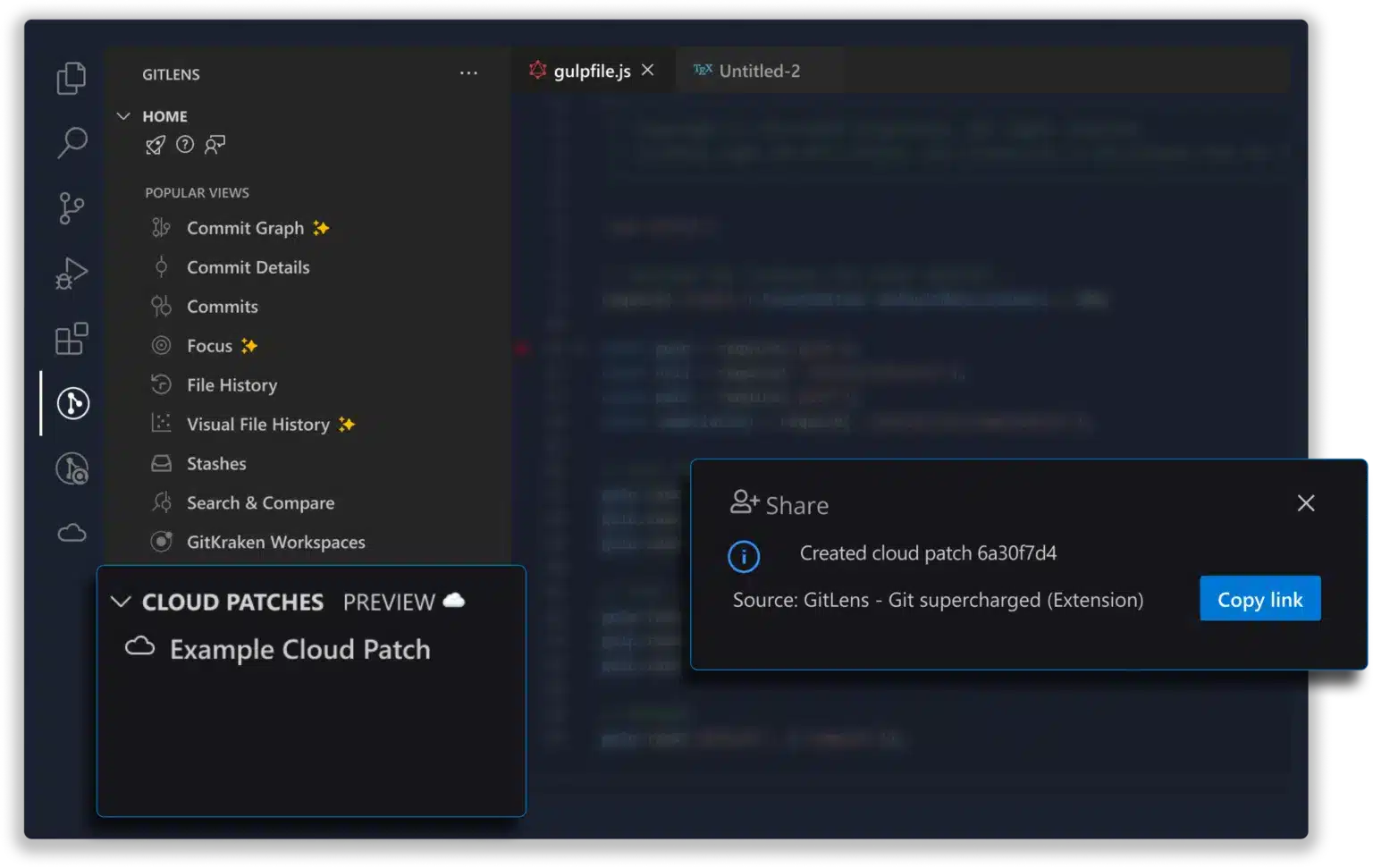
Task: Click the Commit Graph row icon
Action: tap(161, 228)
